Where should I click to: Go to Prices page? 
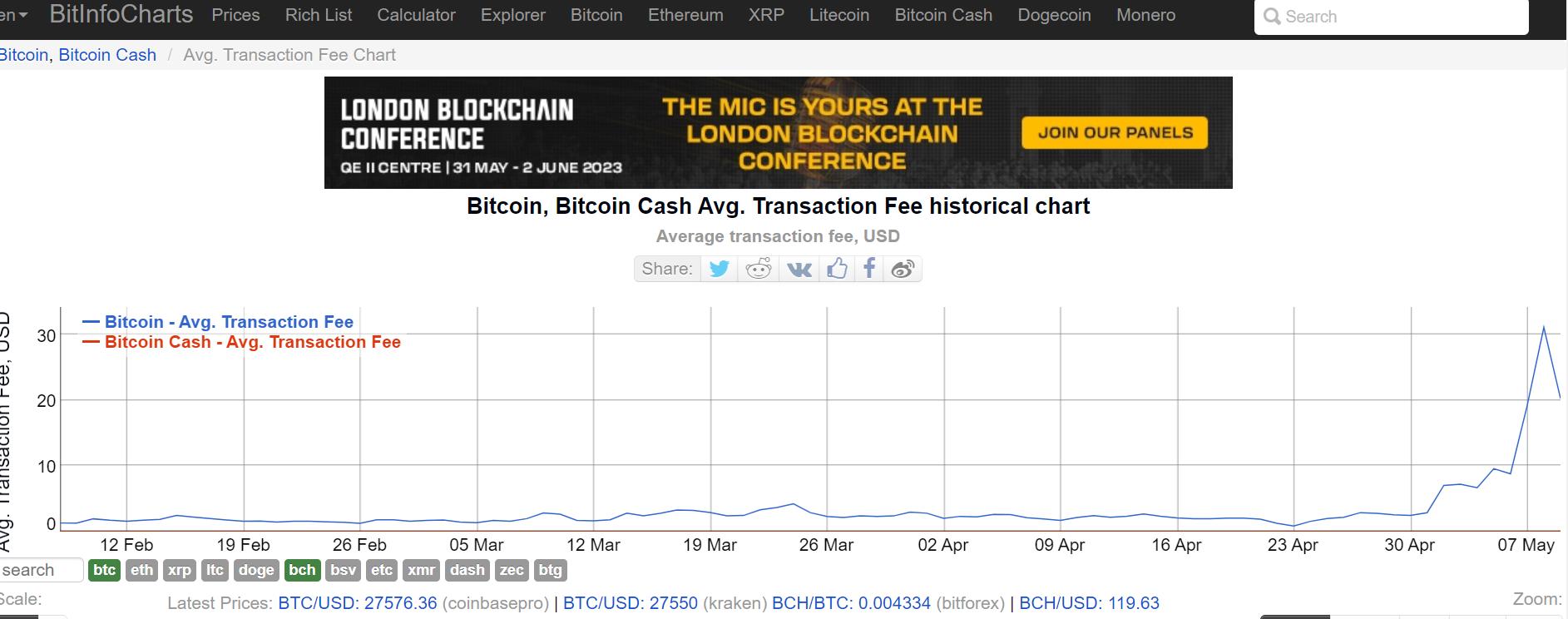click(235, 15)
